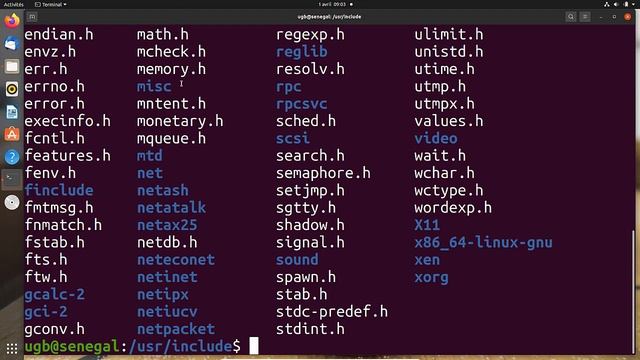This screenshot has height=360, width=640.
Task: Click the regexp.h file name
Action: click(310, 35)
